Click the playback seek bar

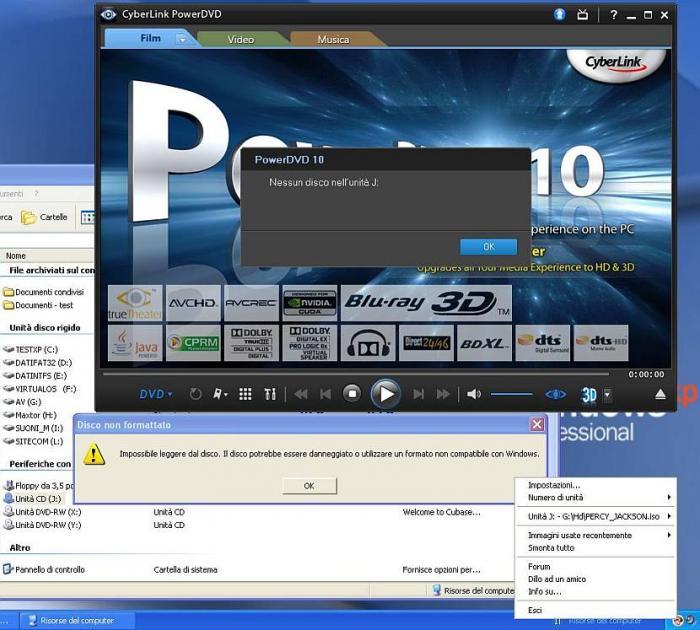356,374
